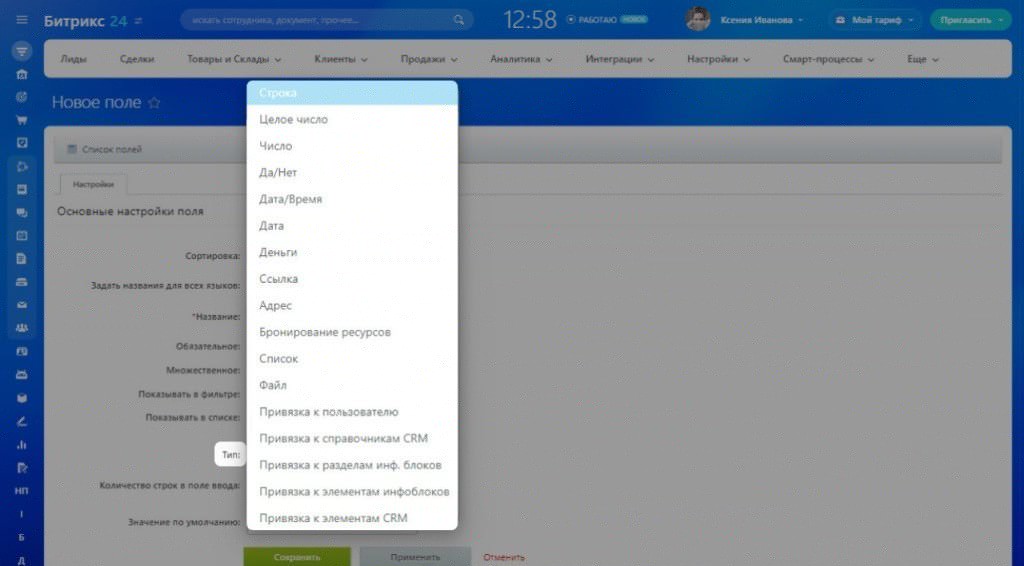Screen dimensions: 1024x566
Task: Click the Применить button
Action: tap(415, 557)
